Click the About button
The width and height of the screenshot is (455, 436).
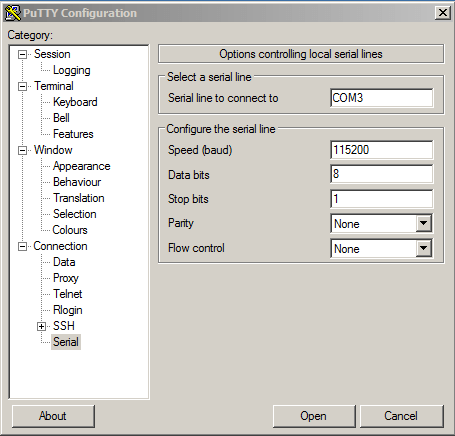click(x=53, y=416)
